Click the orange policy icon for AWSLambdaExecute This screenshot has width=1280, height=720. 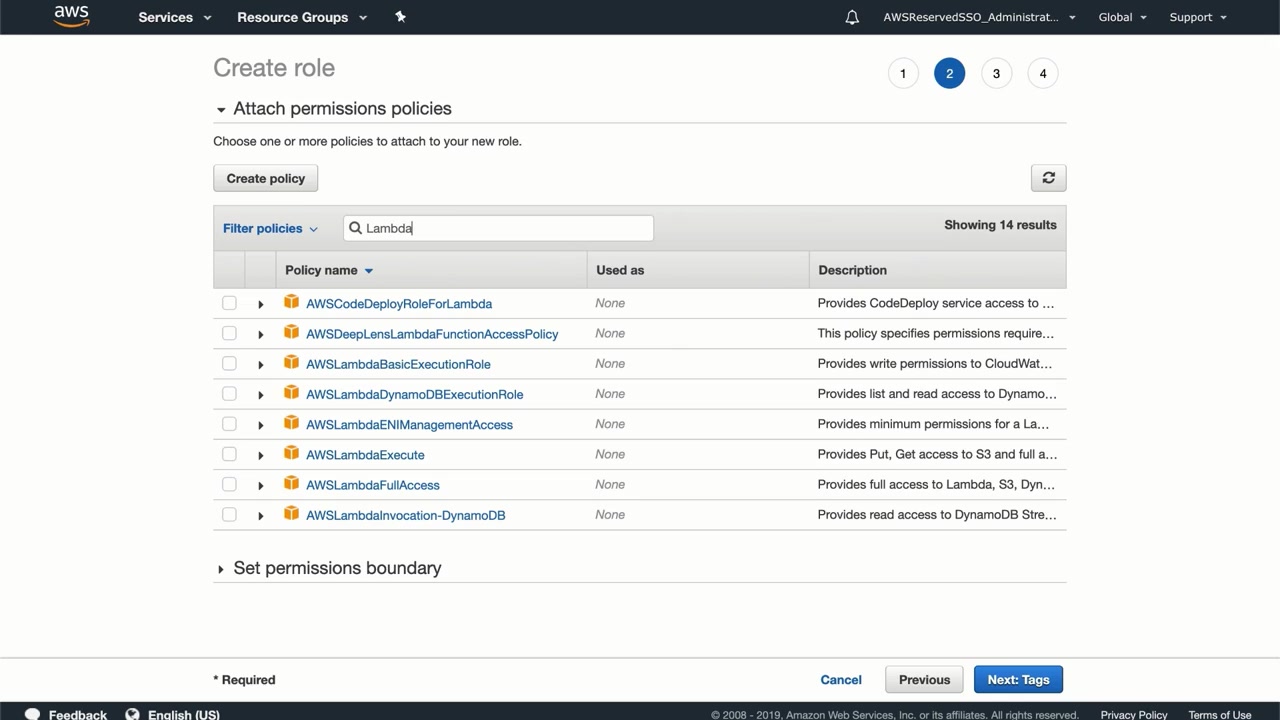pyautogui.click(x=291, y=453)
